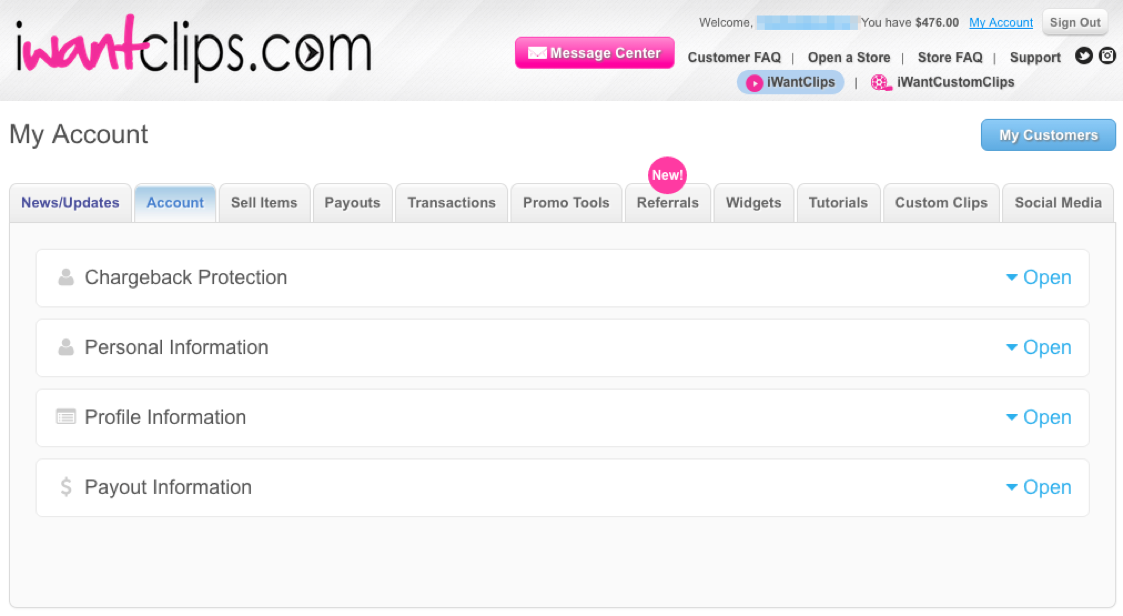
Task: Click the person icon beside Chargeback Protection
Action: pos(66,277)
